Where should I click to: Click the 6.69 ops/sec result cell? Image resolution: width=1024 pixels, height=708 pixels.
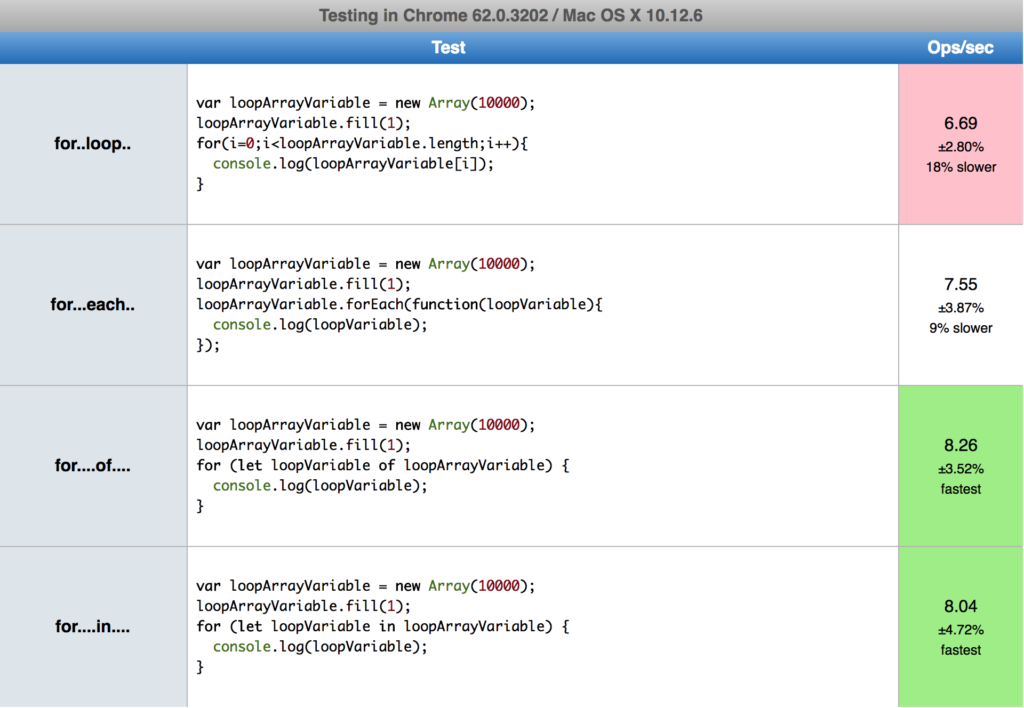coord(960,124)
